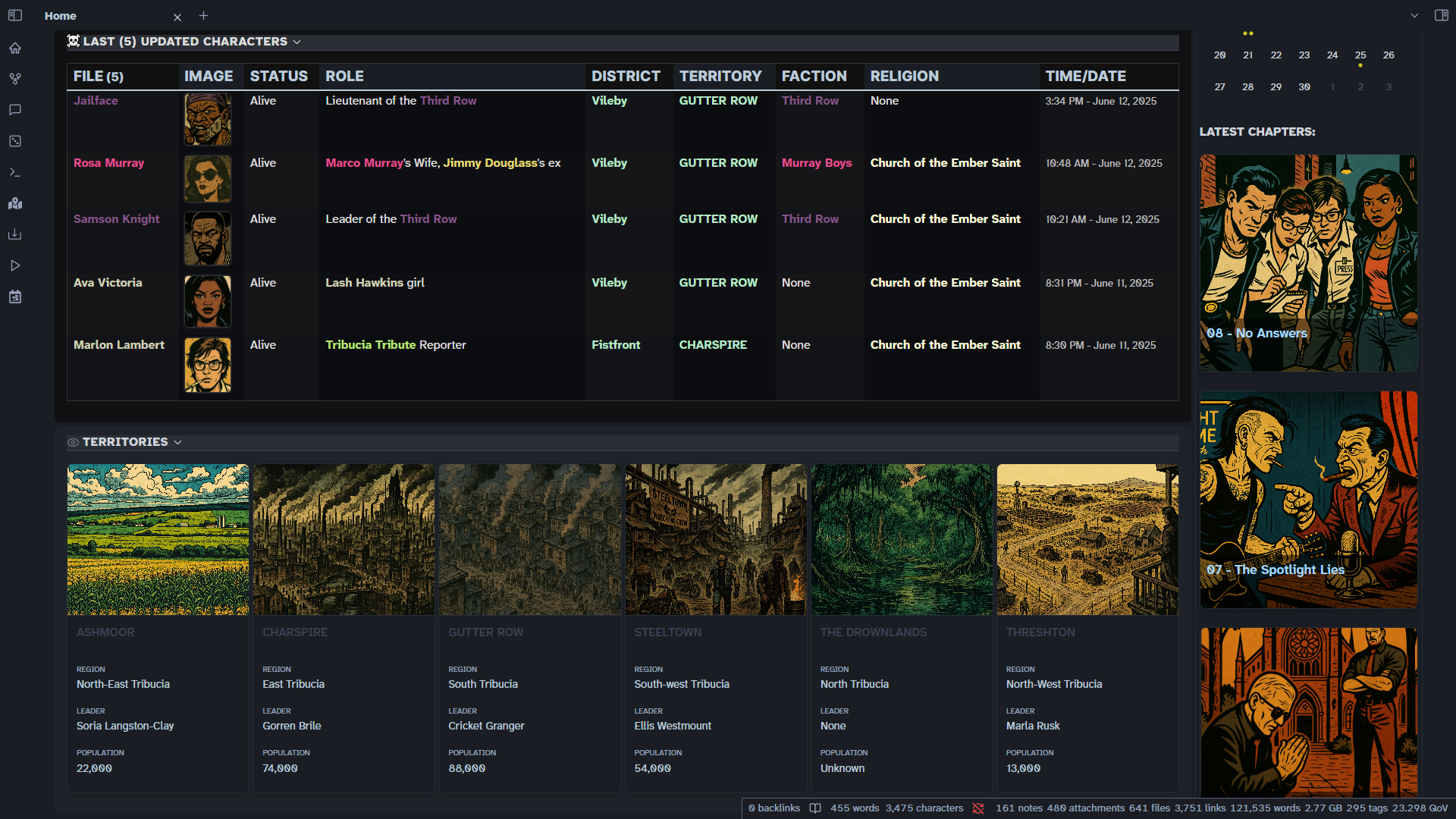Toggle the left sidebar panel

[15, 15]
